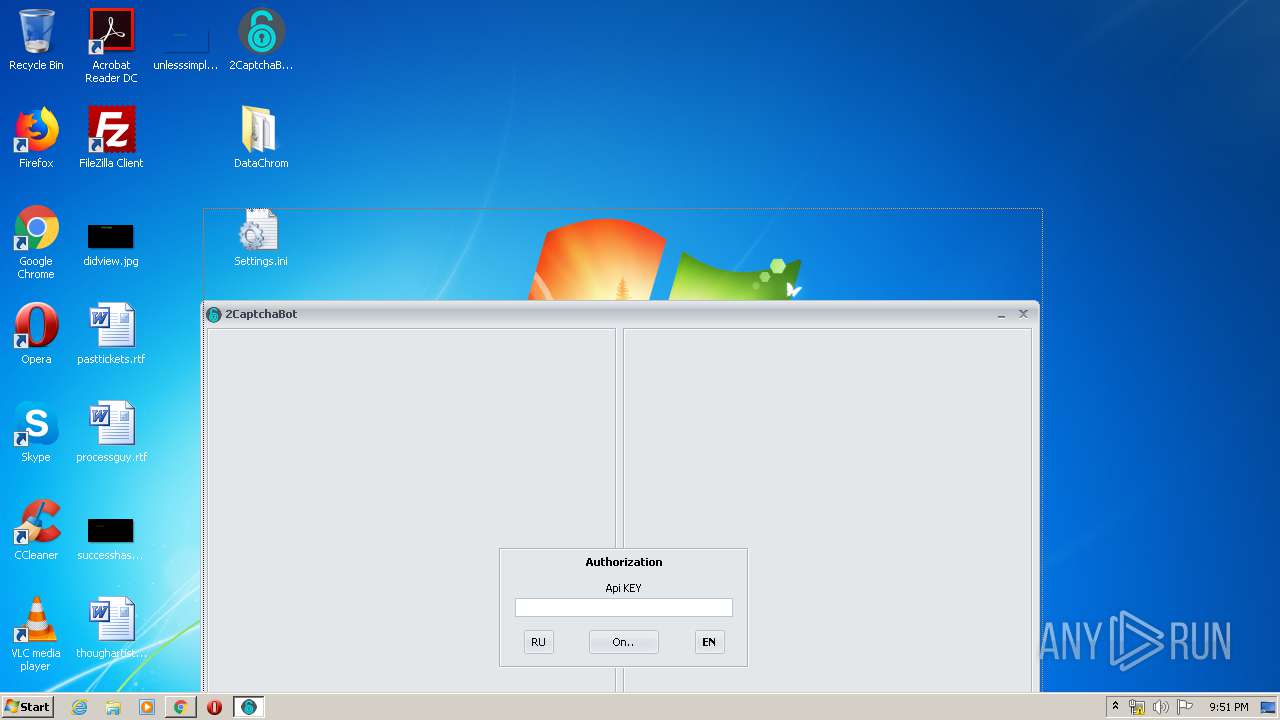Viewport: 1280px width, 720px height.
Task: Open the network tray icon
Action: pyautogui.click(x=1137, y=707)
